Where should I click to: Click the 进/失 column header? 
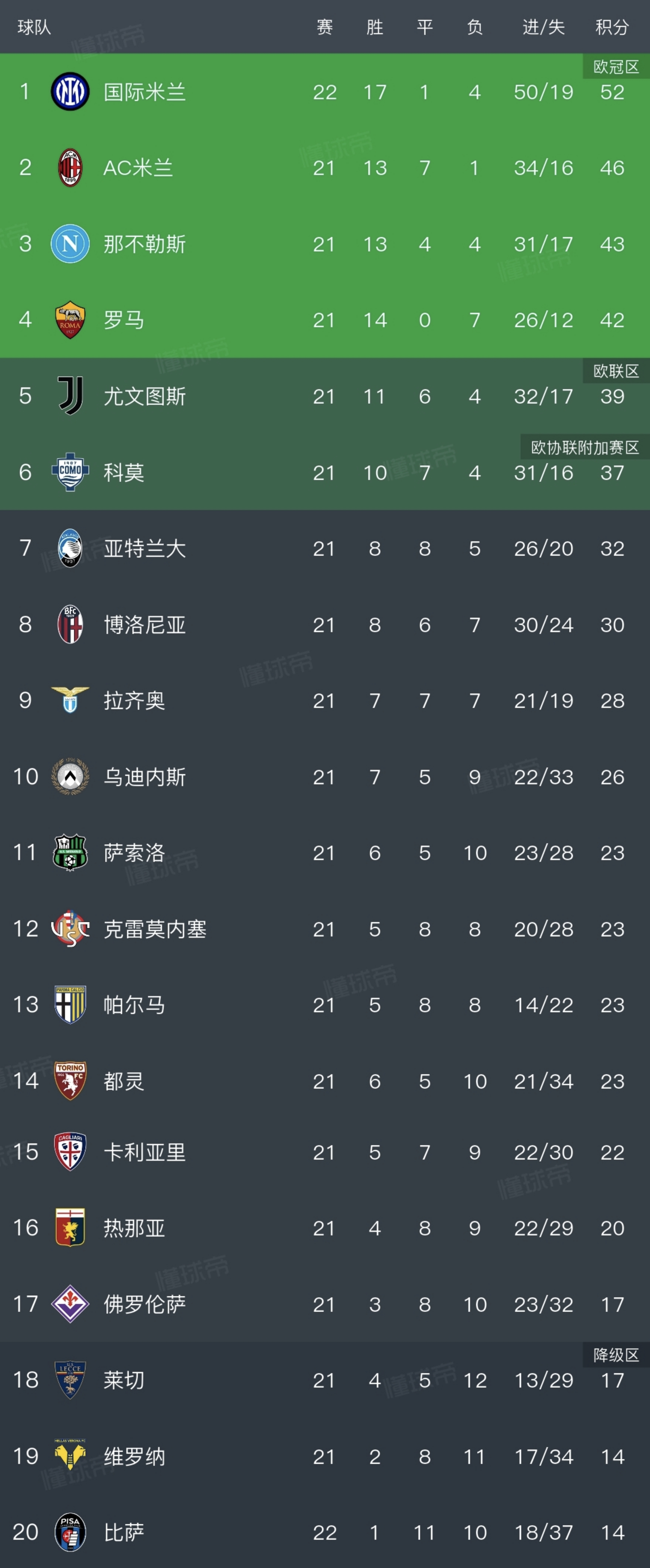(543, 27)
